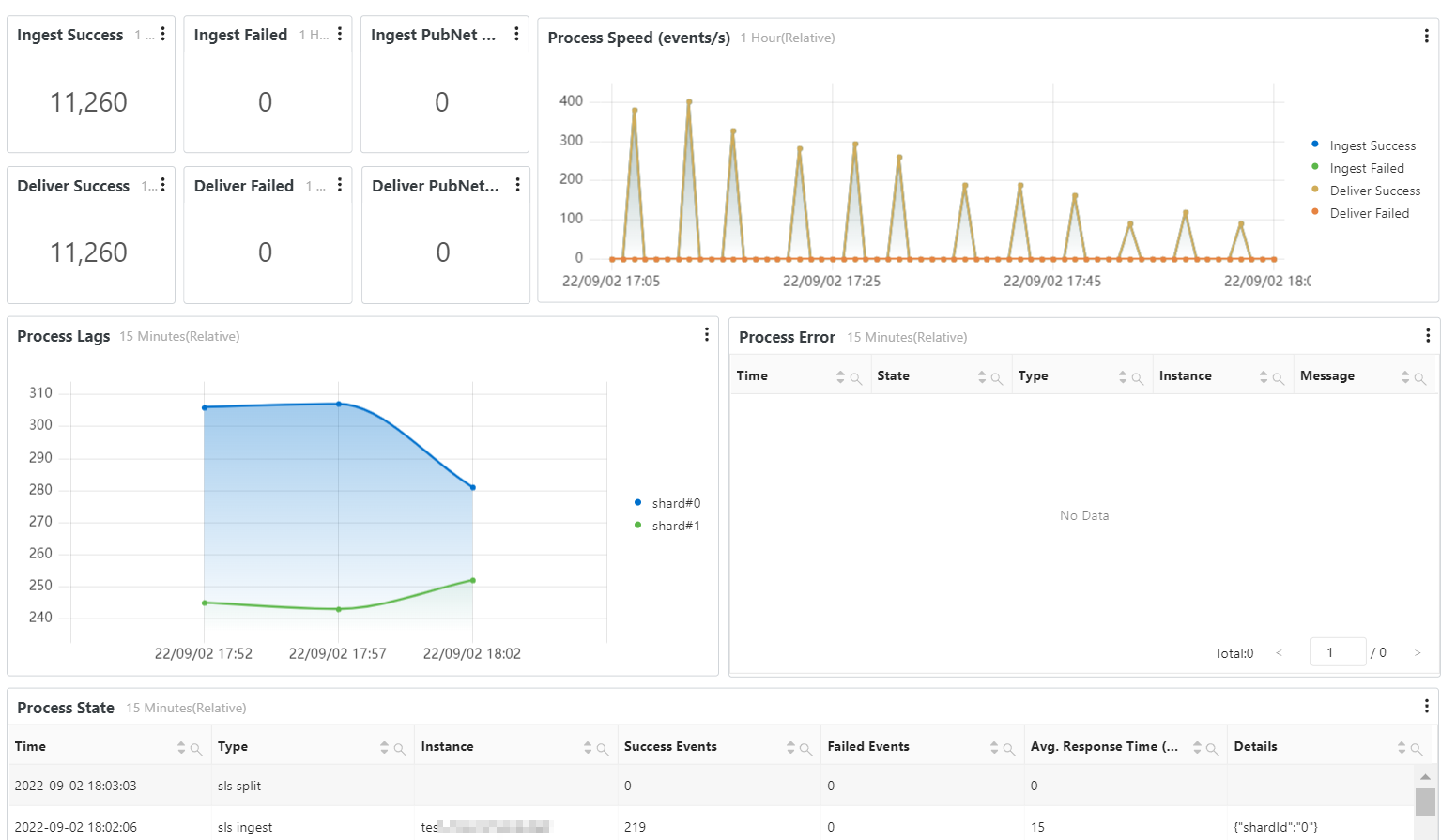1456x840 pixels.
Task: Open the Ingest Failed panel options menu
Action: [x=340, y=34]
